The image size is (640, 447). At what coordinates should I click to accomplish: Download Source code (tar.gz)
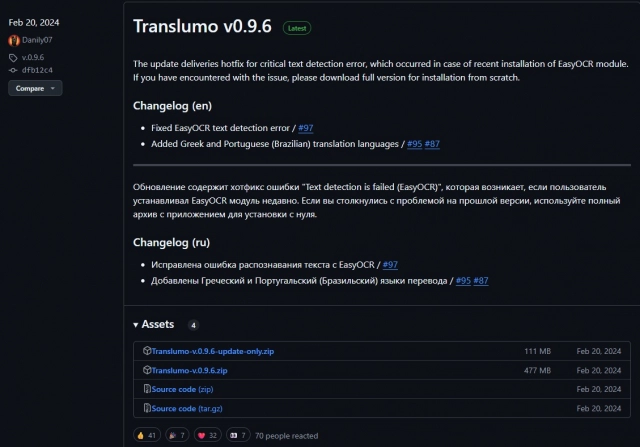pos(187,409)
